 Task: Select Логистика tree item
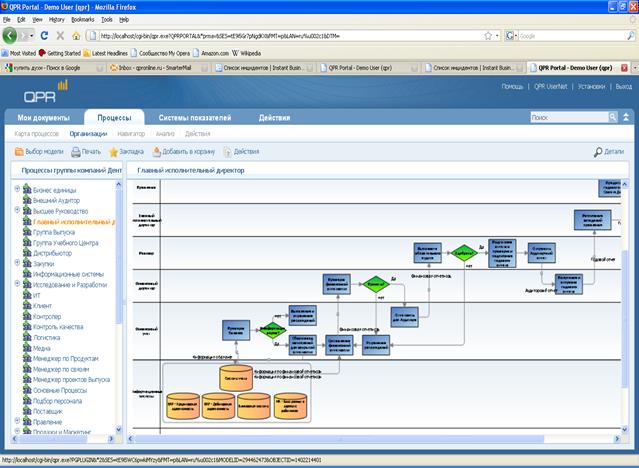pyautogui.click(x=46, y=337)
